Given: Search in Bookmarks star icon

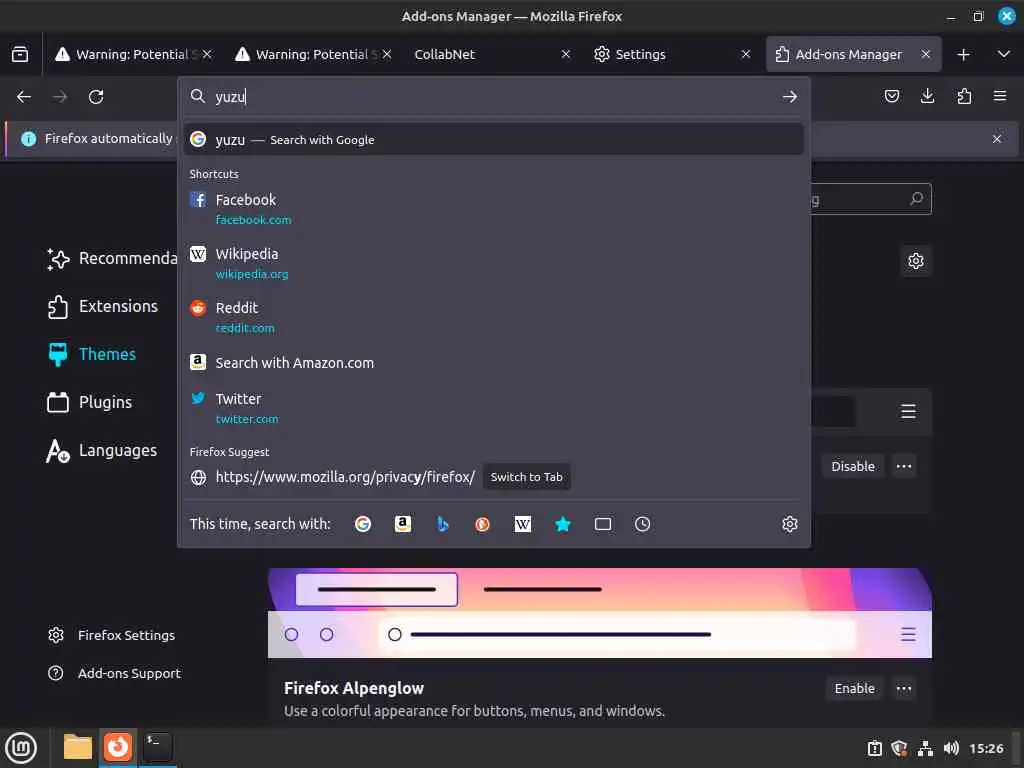Looking at the screenshot, I should [x=563, y=524].
